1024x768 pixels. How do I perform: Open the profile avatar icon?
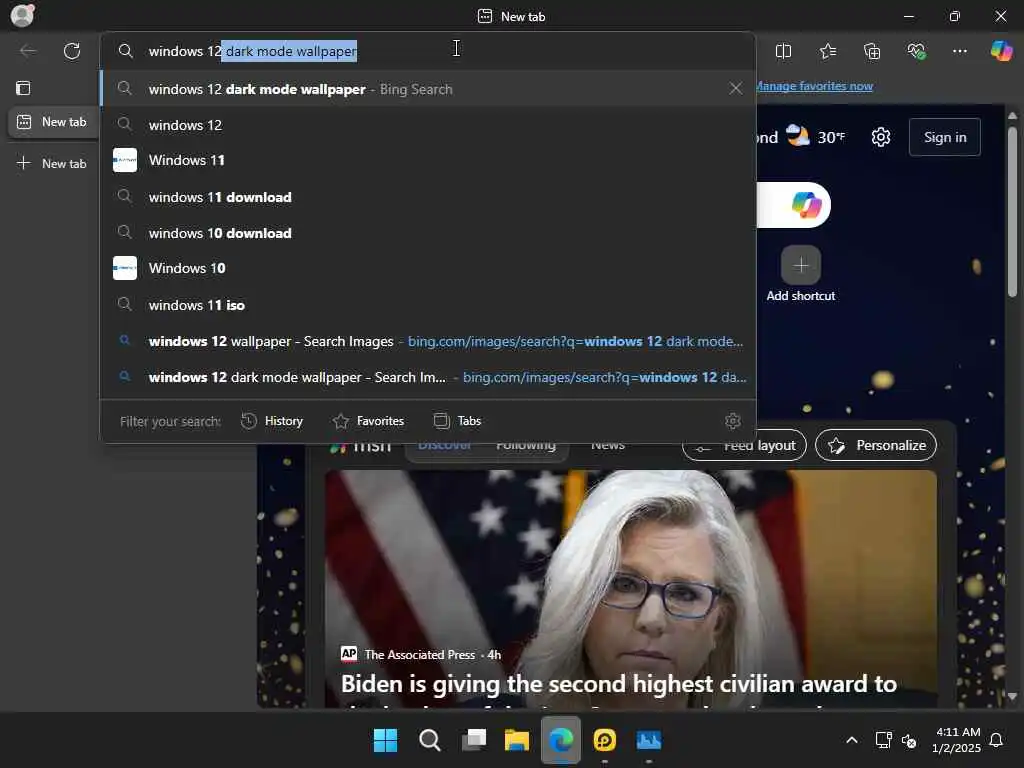point(22,15)
